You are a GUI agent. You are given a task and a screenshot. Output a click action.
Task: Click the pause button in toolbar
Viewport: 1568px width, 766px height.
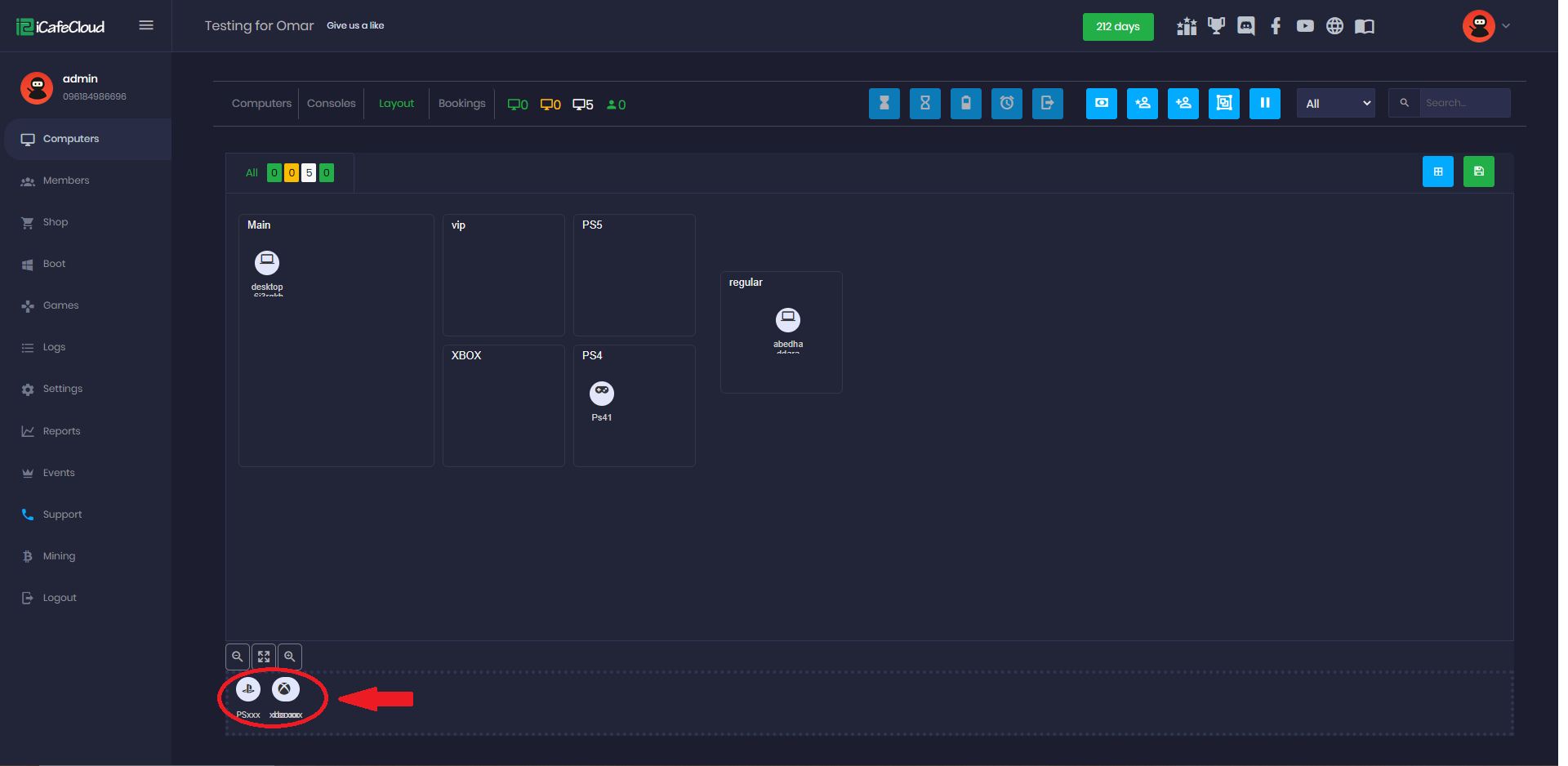point(1264,104)
